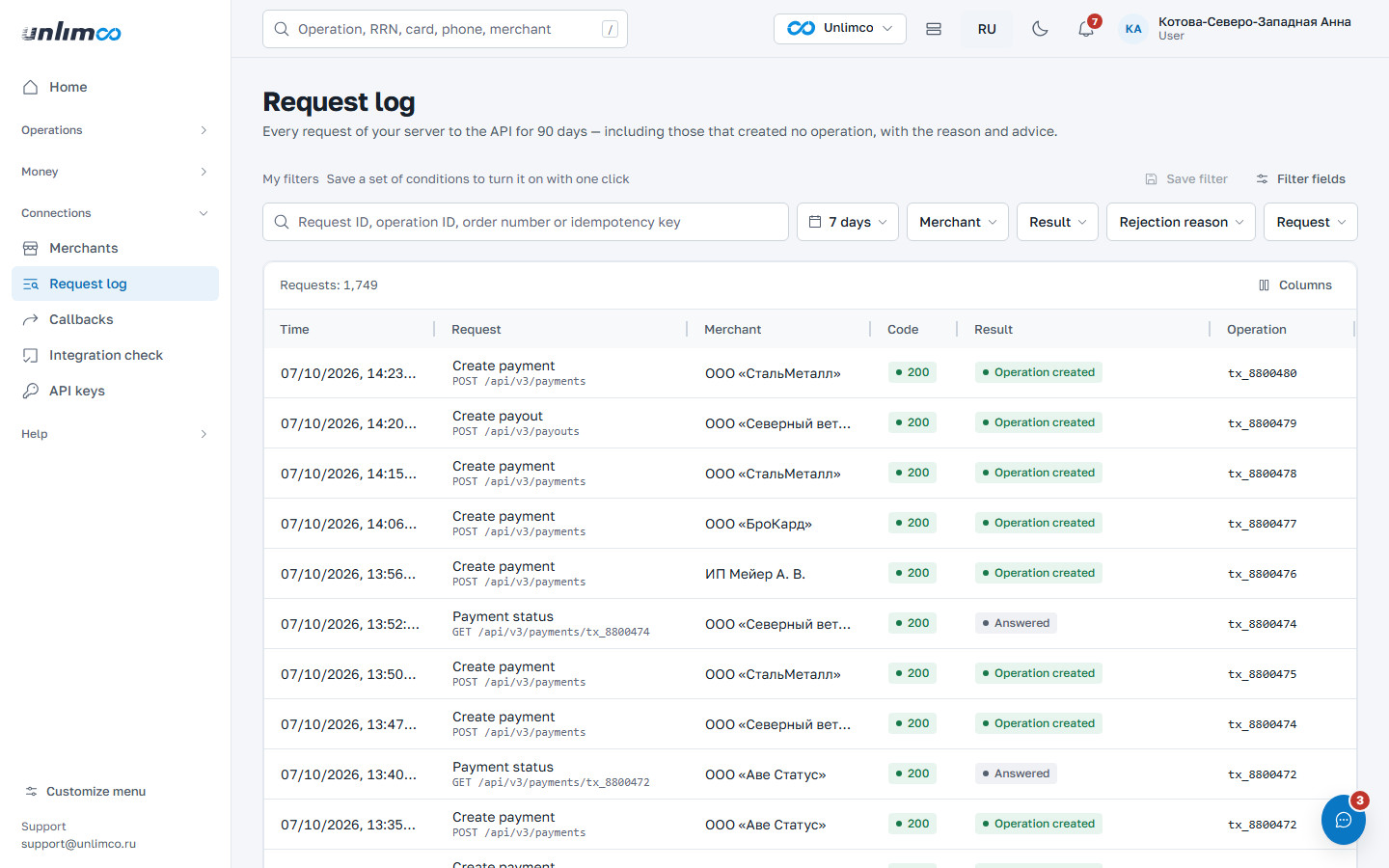The width and height of the screenshot is (1389, 868).
Task: Open Callbacks page
Action: (x=115, y=319)
